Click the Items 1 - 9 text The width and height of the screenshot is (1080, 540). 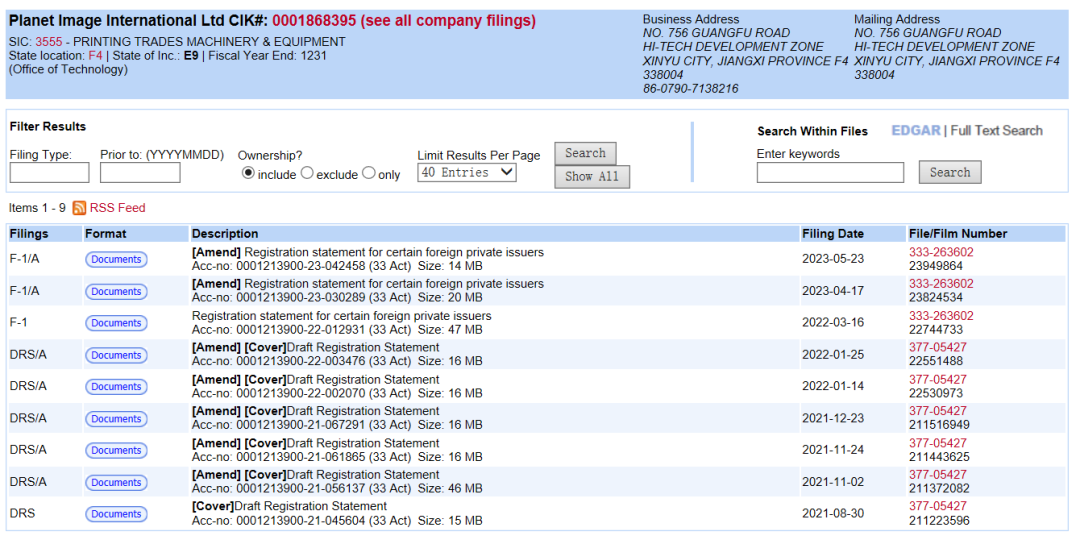(38, 208)
